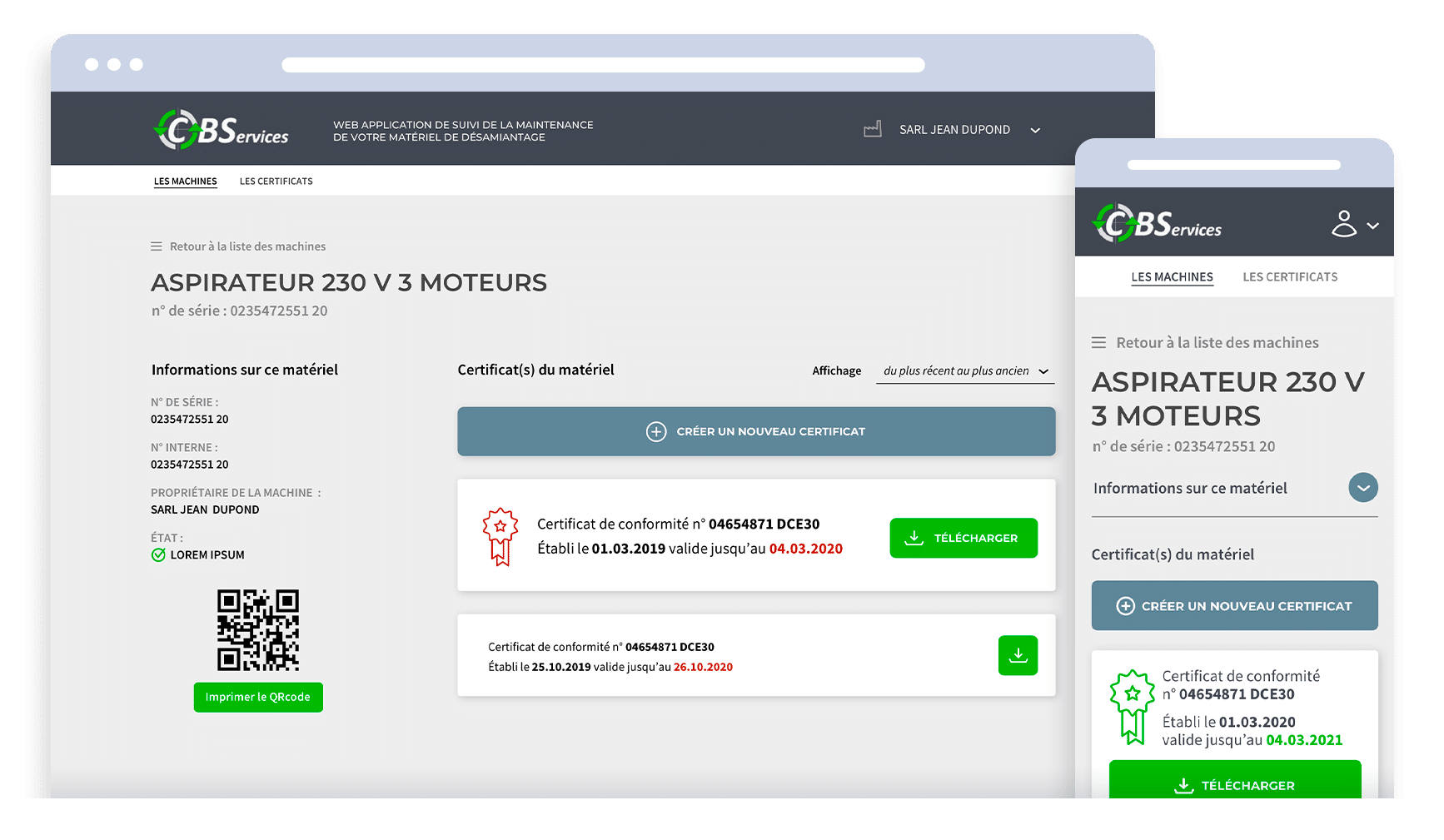
Task: Select LES MACHINES tab in desktop window
Action: 185,181
